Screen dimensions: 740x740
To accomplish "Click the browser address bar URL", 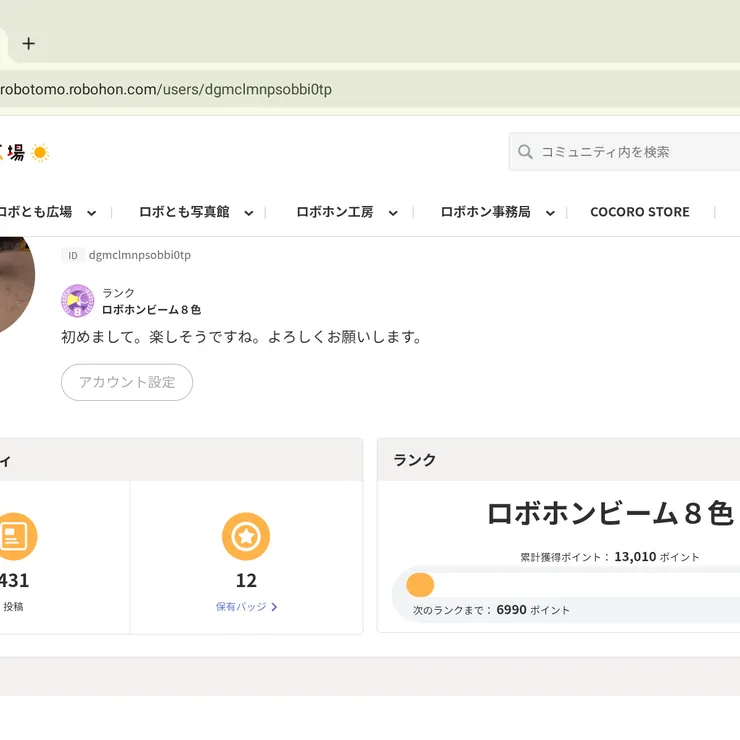I will [x=166, y=89].
